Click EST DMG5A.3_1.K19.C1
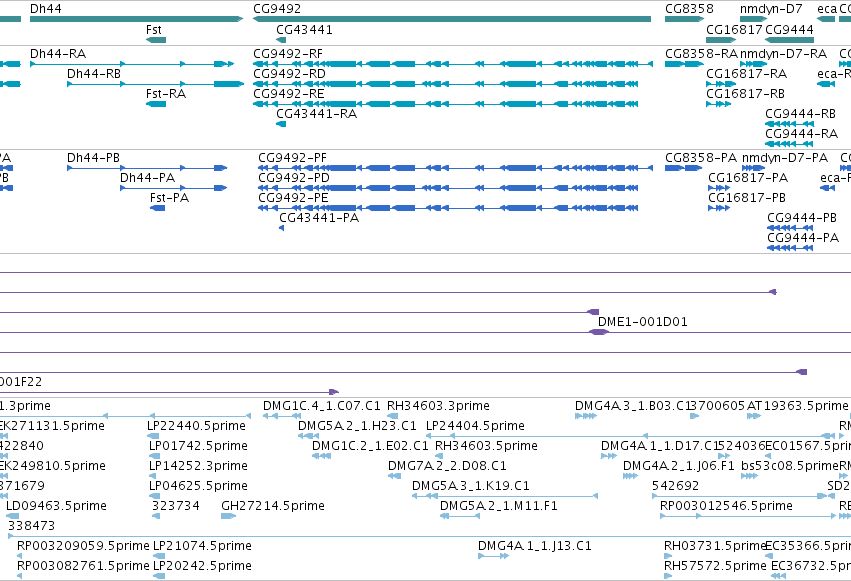 505,496
